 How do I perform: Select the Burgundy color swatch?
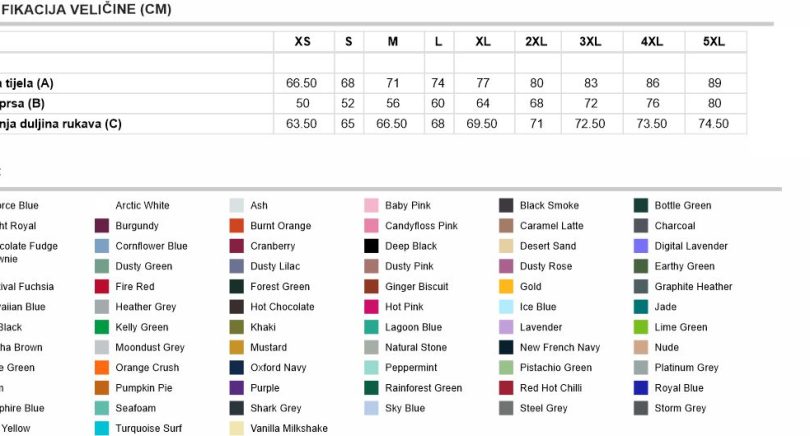coord(102,226)
